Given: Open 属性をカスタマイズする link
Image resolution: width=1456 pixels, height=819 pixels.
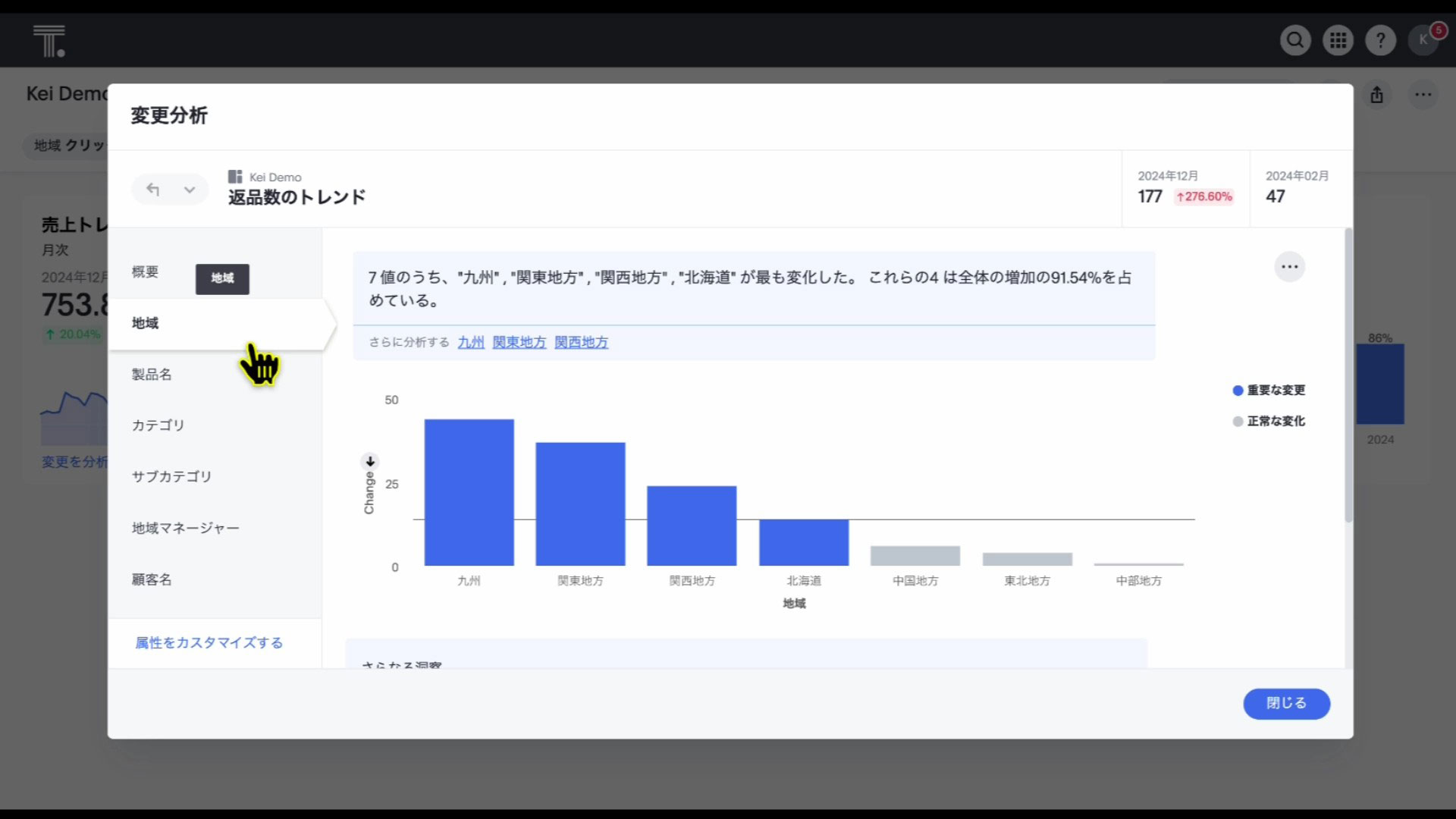Looking at the screenshot, I should pyautogui.click(x=209, y=642).
